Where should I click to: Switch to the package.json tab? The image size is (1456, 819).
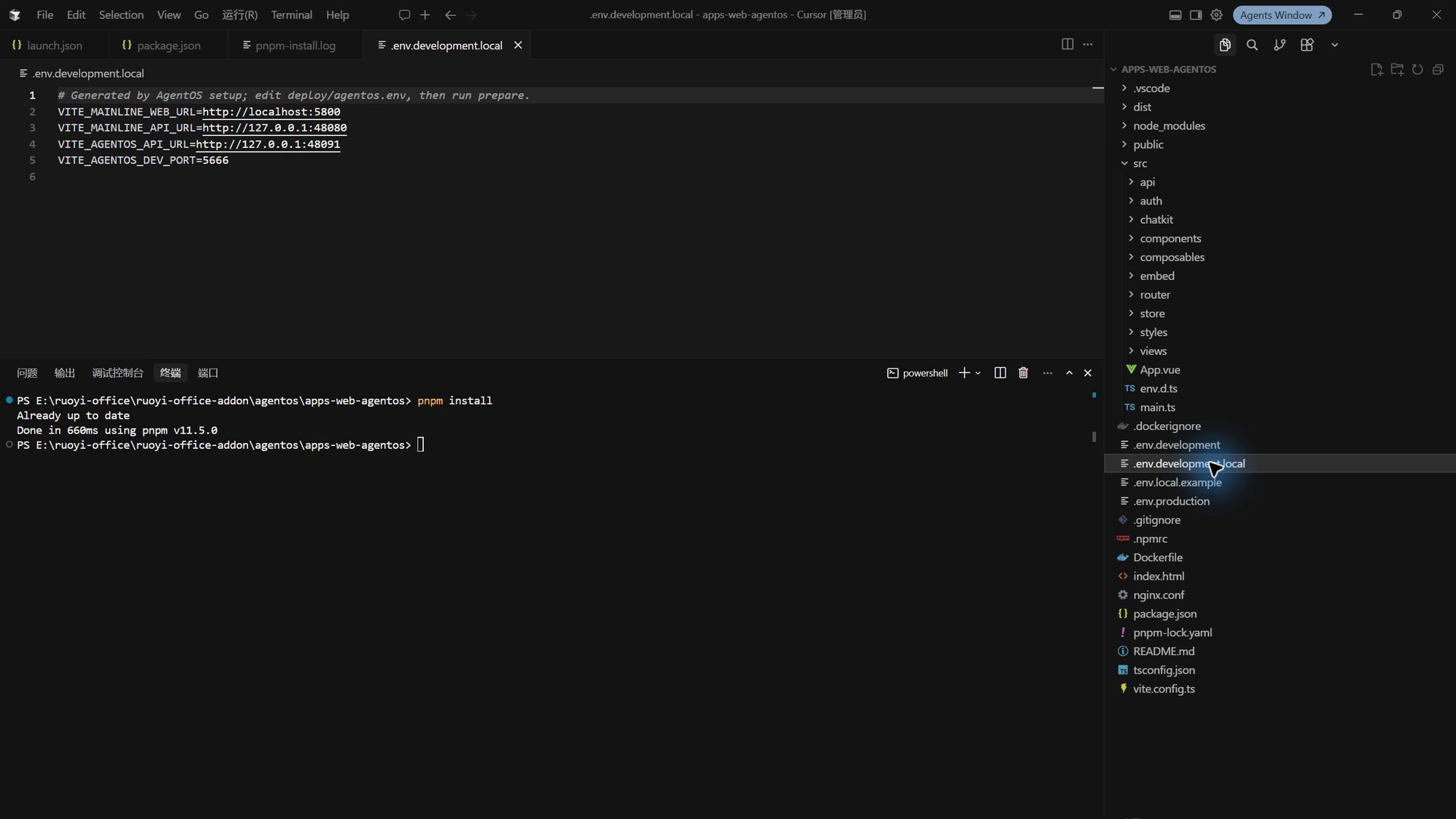click(168, 45)
